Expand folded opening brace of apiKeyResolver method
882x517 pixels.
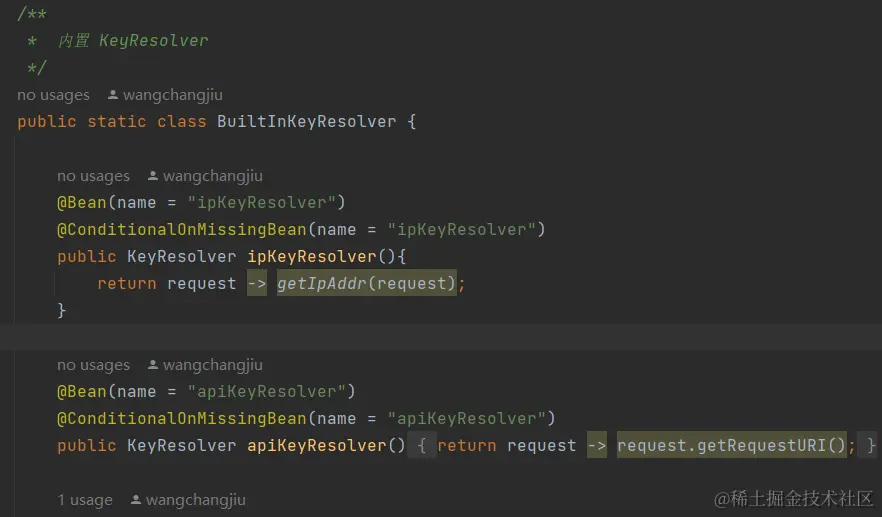point(421,445)
